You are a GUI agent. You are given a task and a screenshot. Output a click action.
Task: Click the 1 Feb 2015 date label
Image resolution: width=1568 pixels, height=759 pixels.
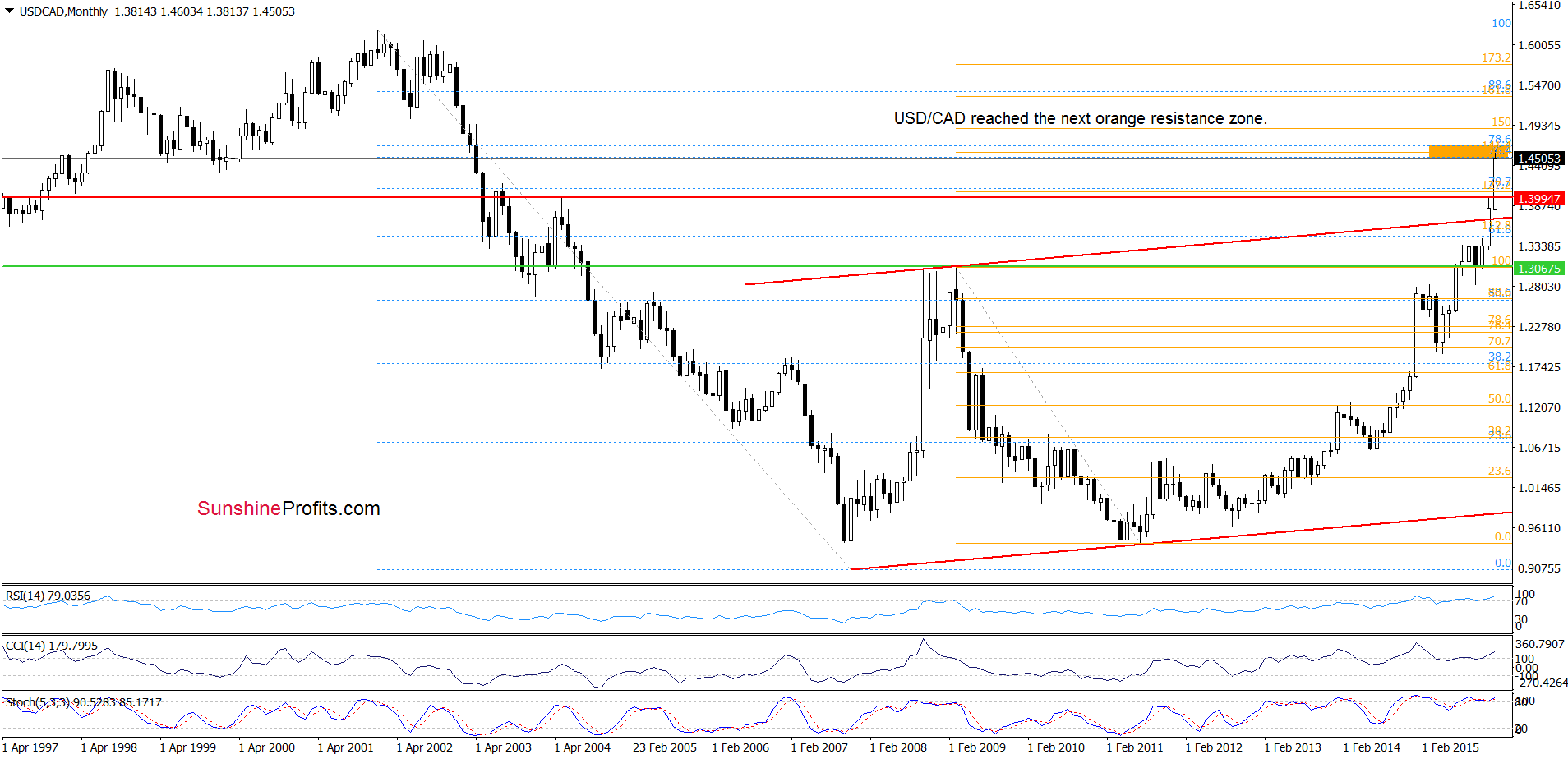coord(1450,747)
